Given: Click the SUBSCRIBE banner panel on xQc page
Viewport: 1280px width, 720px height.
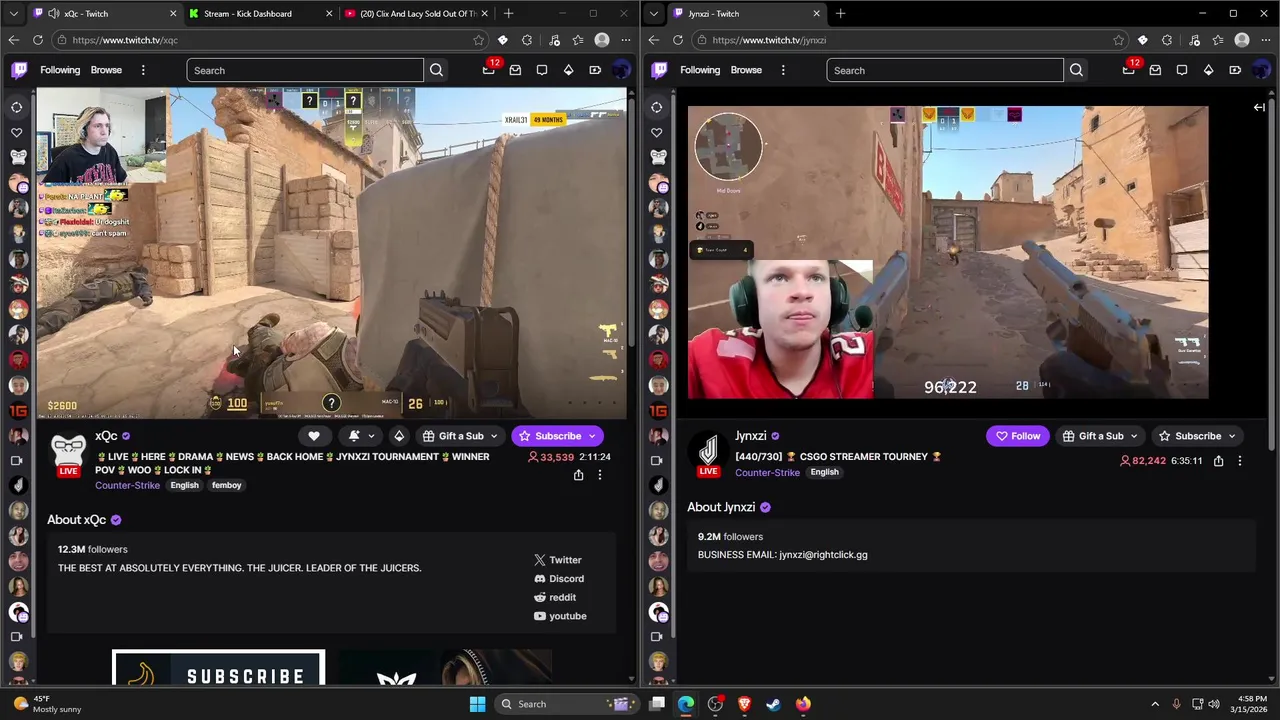Looking at the screenshot, I should click(x=219, y=668).
